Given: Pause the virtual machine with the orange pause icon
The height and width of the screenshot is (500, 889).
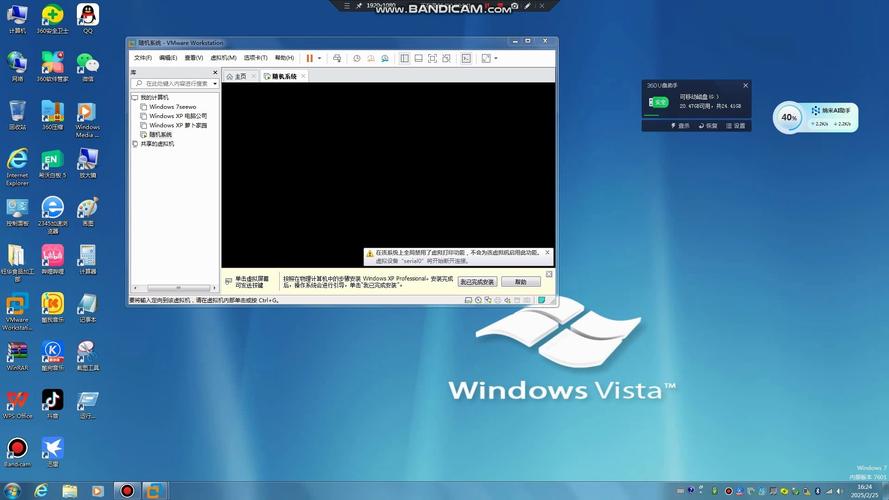Looking at the screenshot, I should pos(310,58).
